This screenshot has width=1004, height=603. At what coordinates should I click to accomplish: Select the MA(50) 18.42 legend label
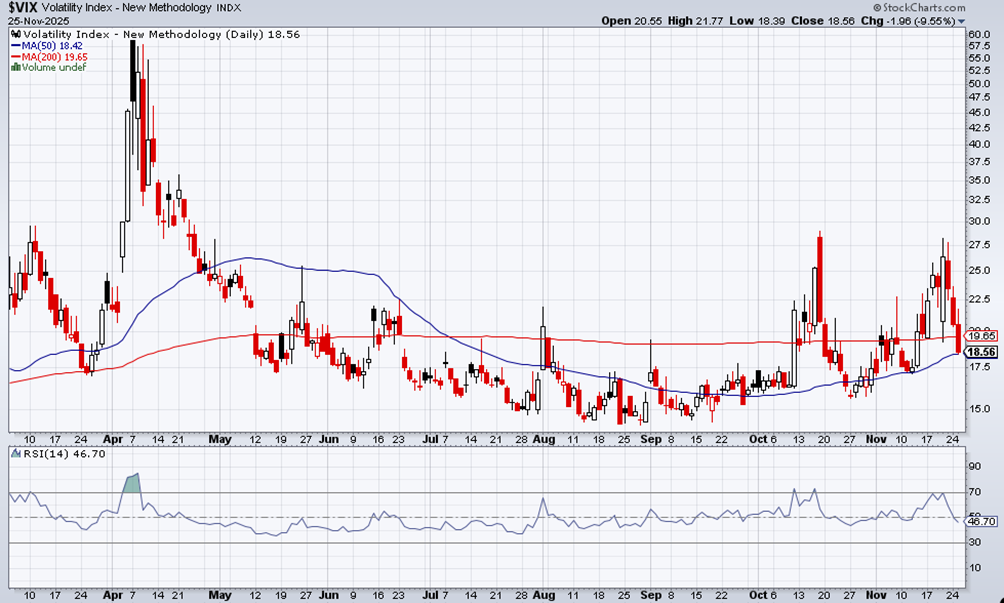click(53, 46)
